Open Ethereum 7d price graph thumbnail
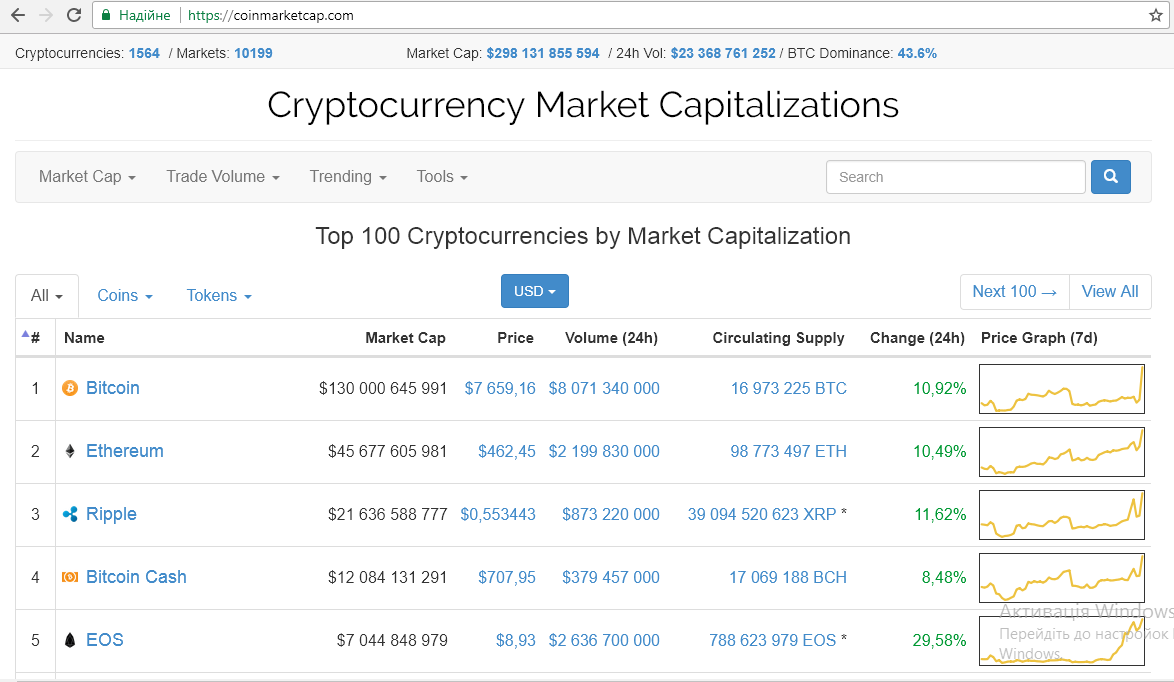The image size is (1174, 682). click(1062, 451)
